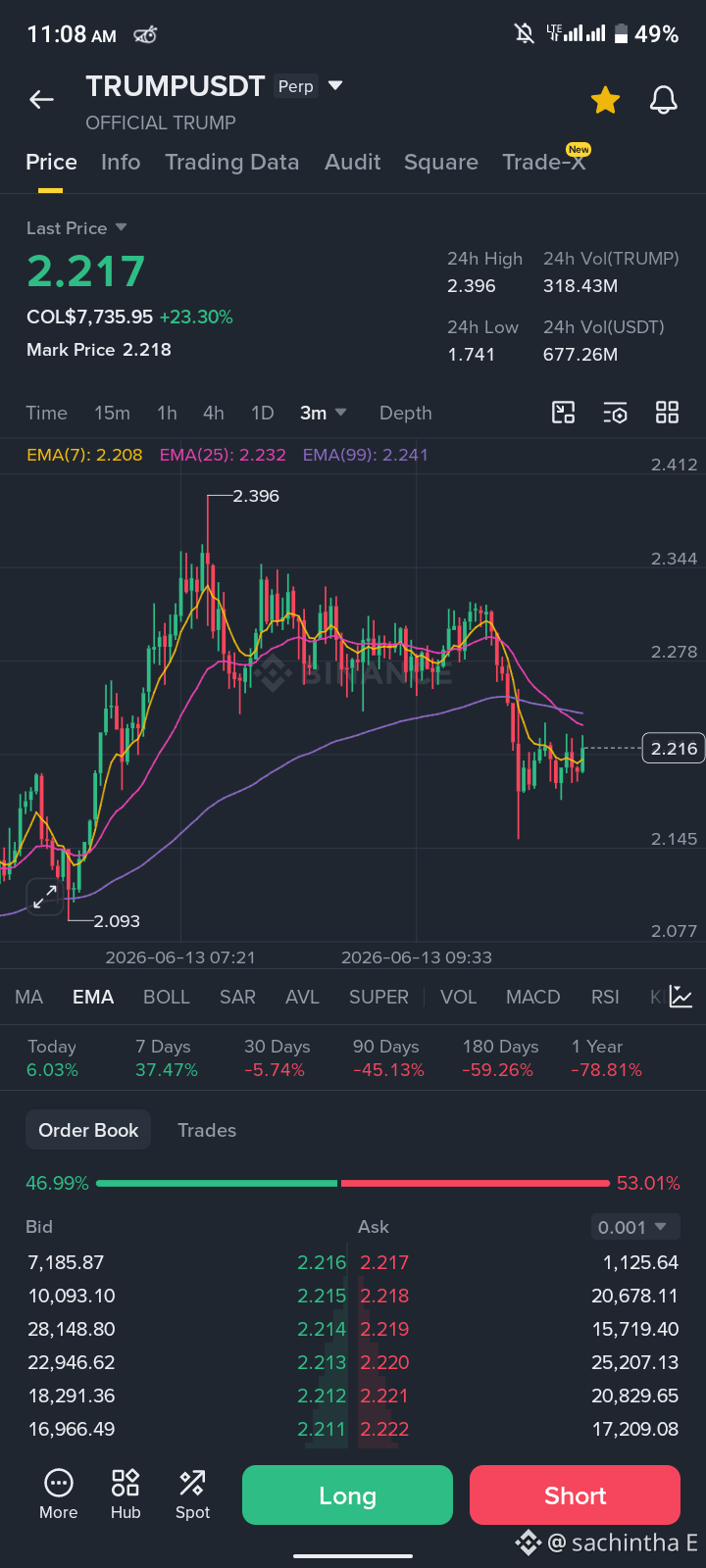The width and height of the screenshot is (706, 1568).
Task: Select the 1D interval
Action: (x=262, y=413)
